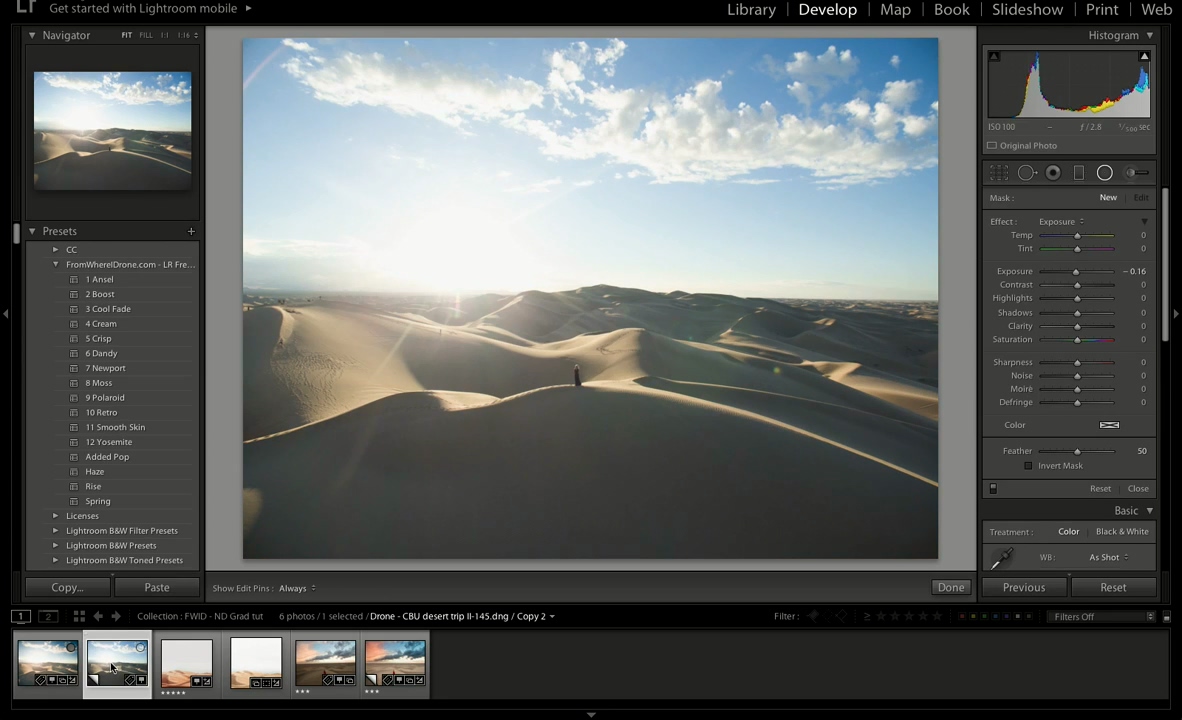Image resolution: width=1182 pixels, height=720 pixels.
Task: Select the Red Eye Correction tool icon
Action: (x=1053, y=173)
